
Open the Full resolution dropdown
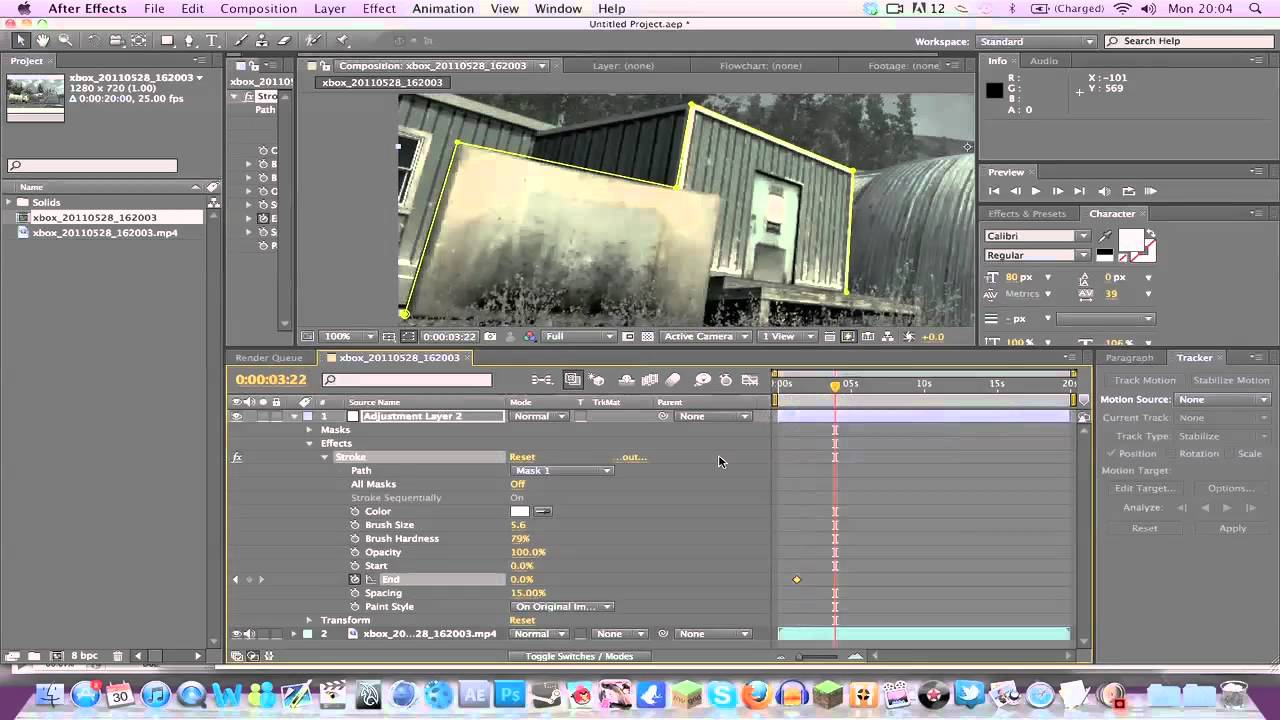pos(579,337)
